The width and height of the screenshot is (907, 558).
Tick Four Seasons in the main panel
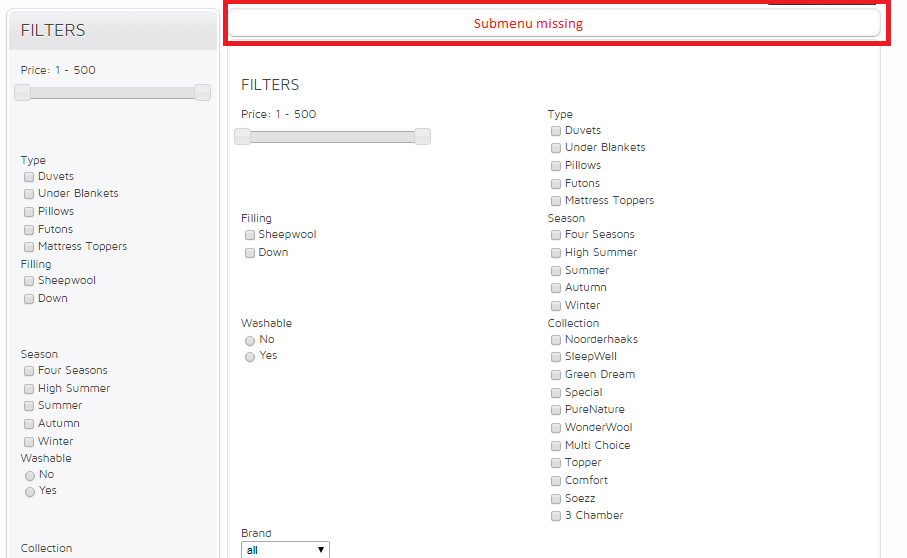[556, 235]
